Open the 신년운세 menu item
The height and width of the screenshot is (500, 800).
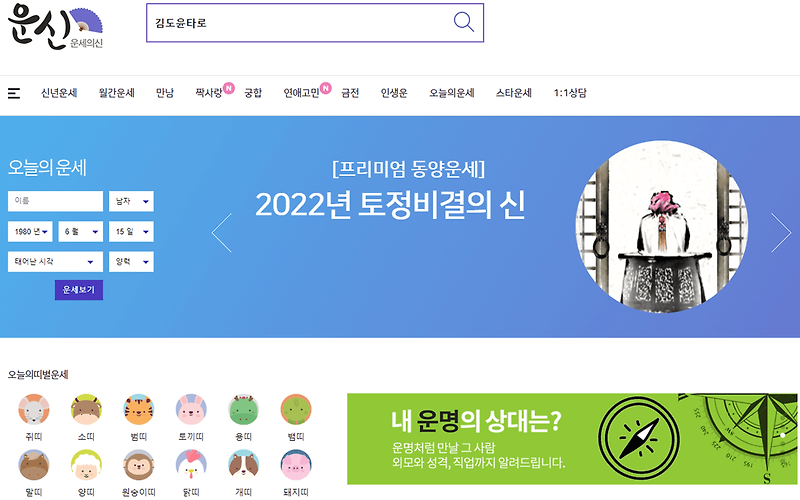click(x=59, y=93)
